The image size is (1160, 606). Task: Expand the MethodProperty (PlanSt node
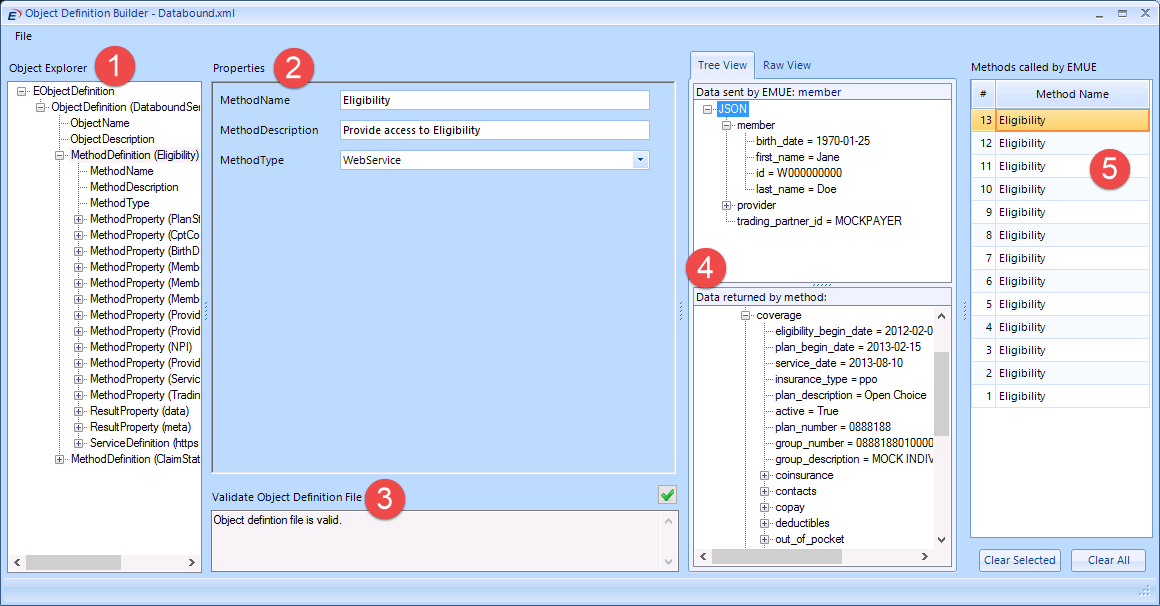(78, 219)
